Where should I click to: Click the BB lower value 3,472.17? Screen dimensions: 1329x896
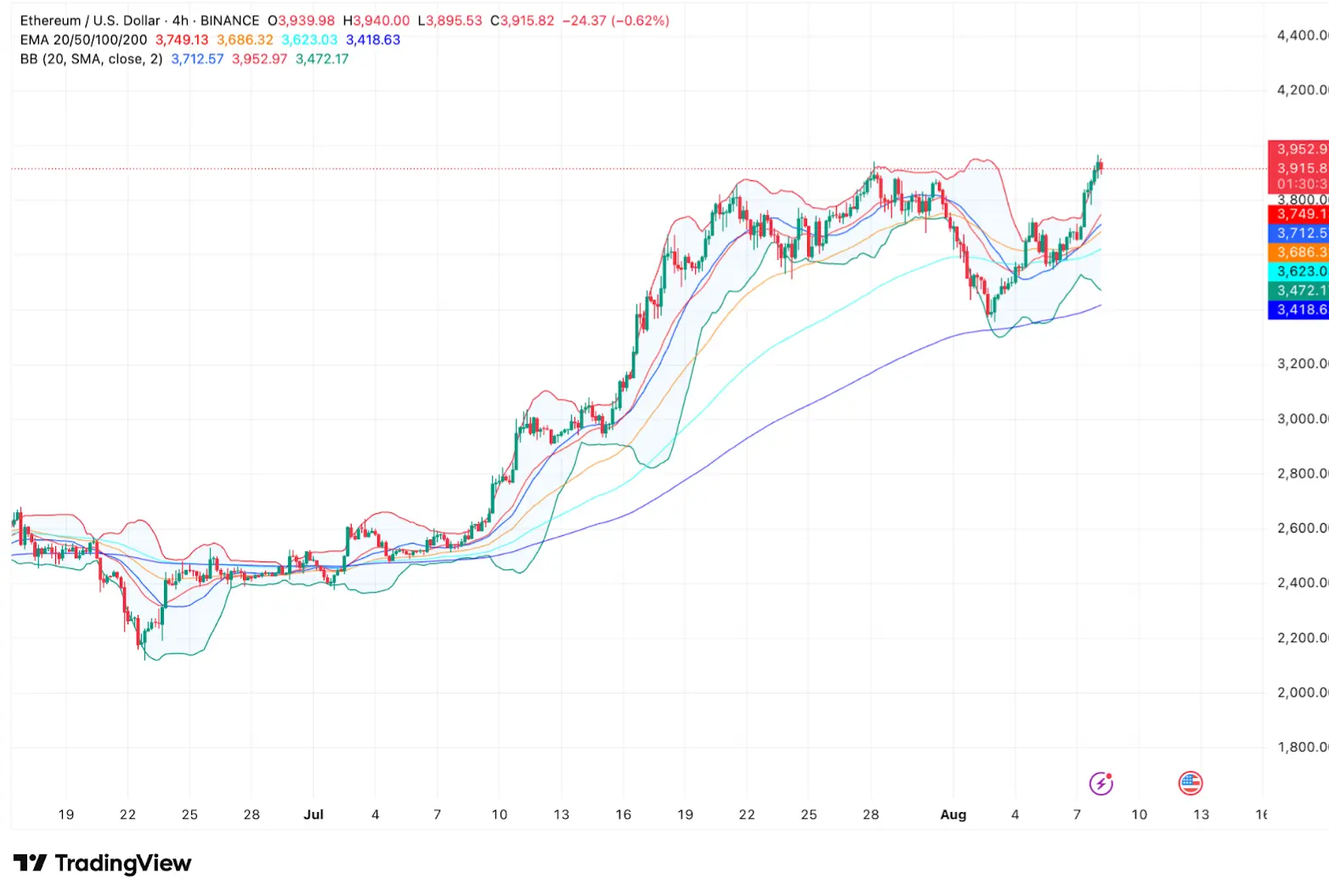[x=322, y=59]
